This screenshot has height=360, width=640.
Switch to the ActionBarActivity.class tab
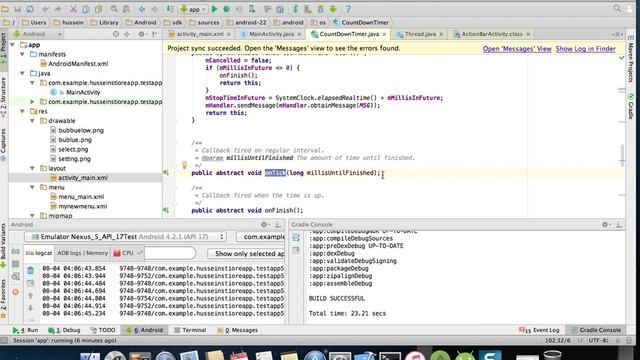click(491, 34)
